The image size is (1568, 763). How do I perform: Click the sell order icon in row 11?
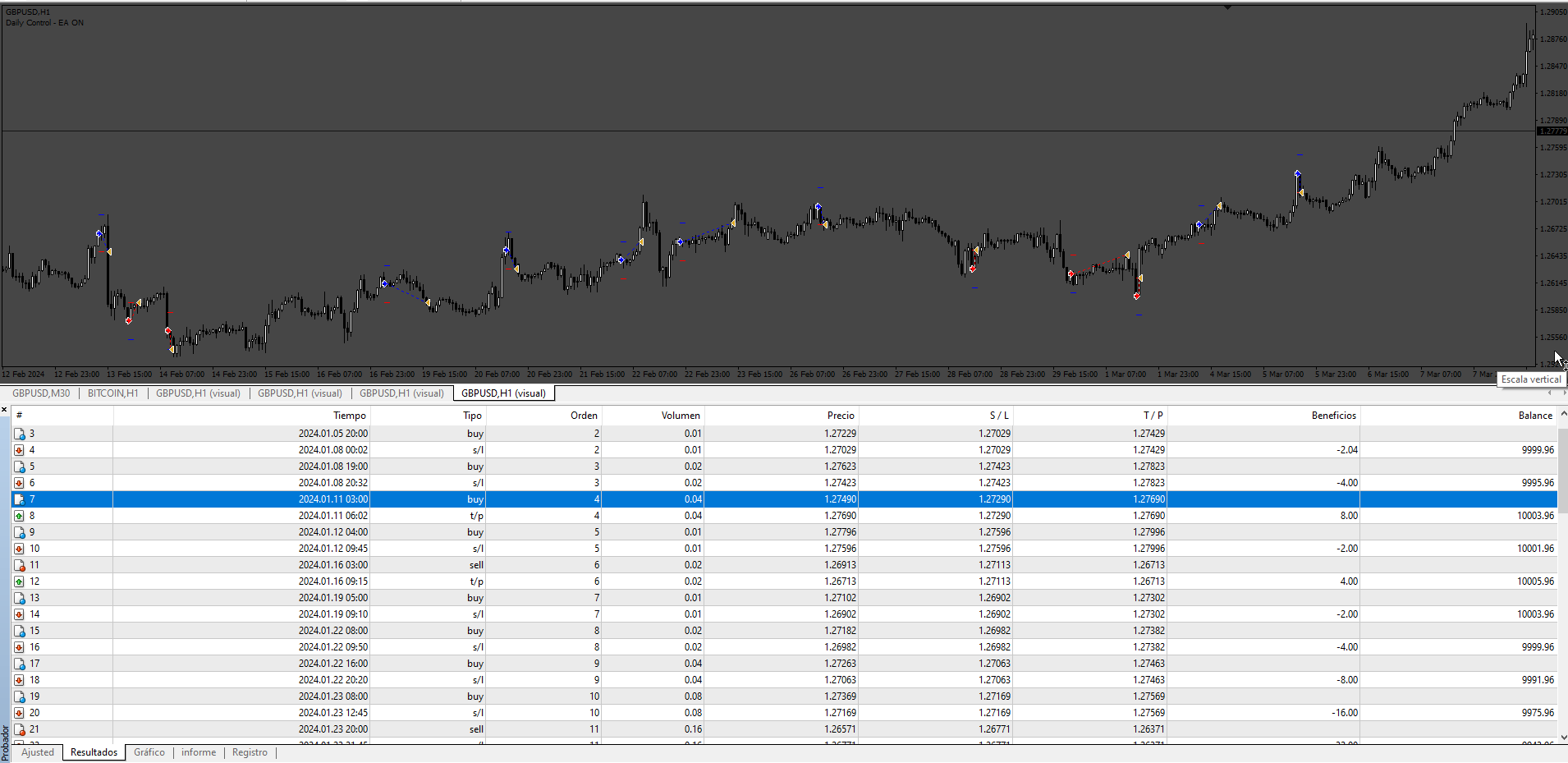click(19, 565)
